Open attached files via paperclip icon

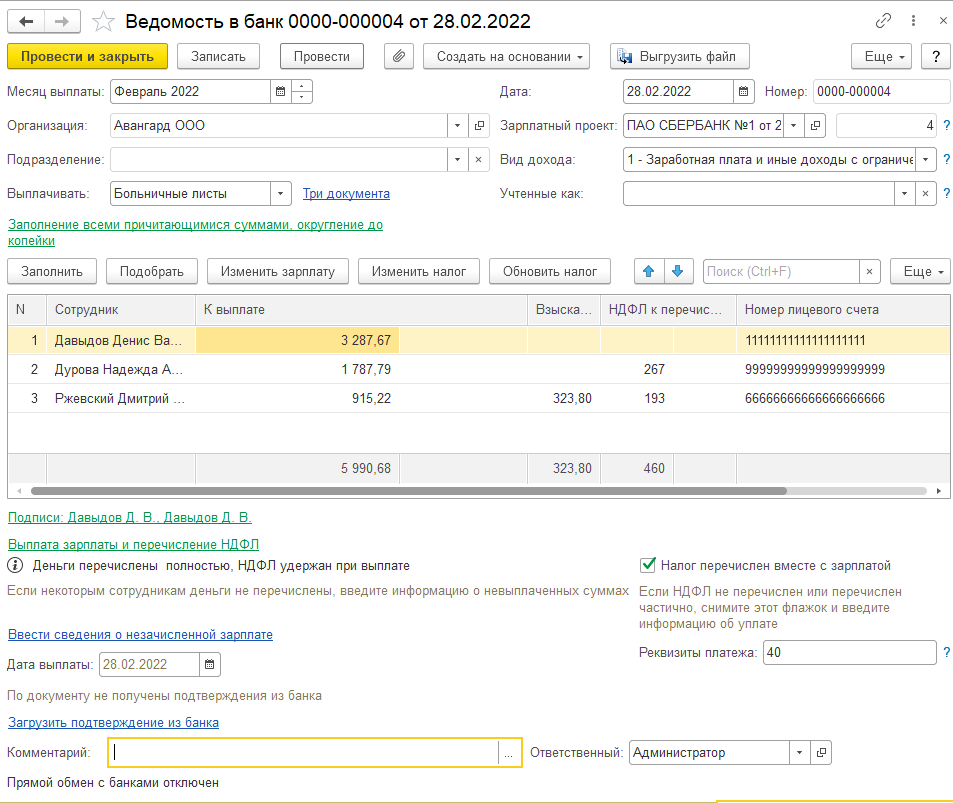tap(399, 56)
